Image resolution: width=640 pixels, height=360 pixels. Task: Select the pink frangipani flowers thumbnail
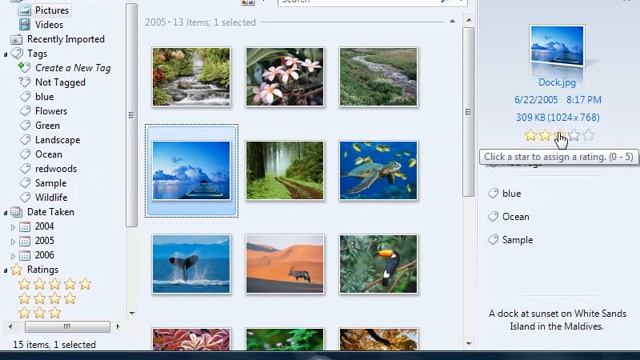[x=285, y=77]
